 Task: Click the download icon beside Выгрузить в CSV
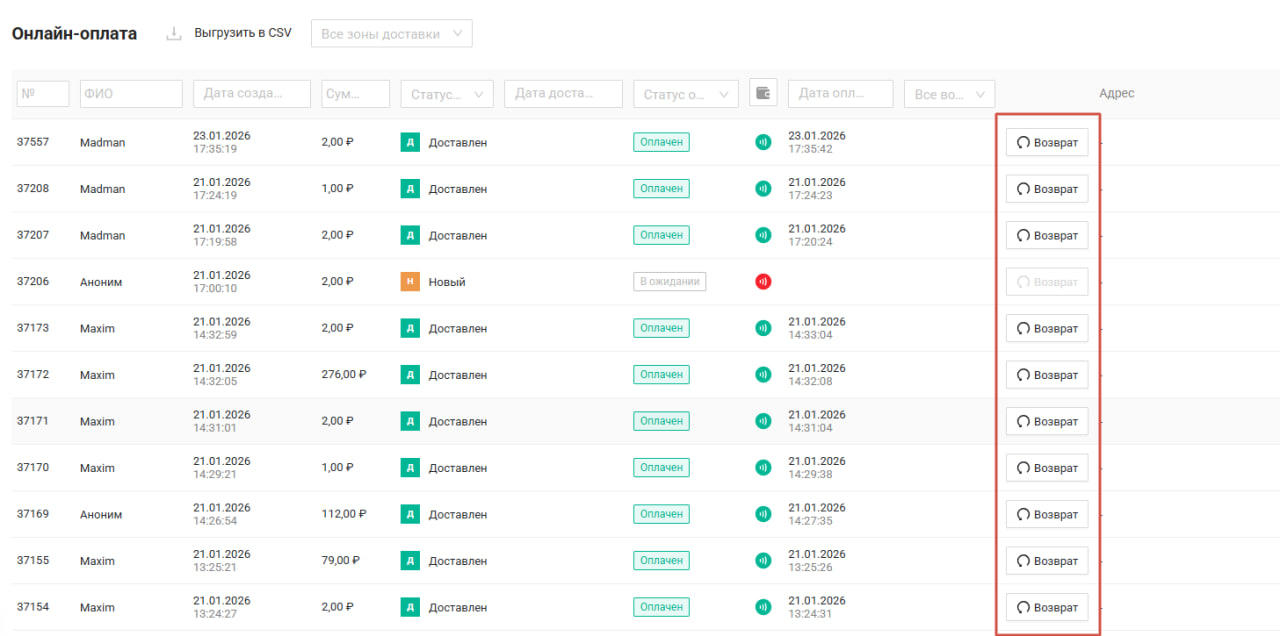174,34
